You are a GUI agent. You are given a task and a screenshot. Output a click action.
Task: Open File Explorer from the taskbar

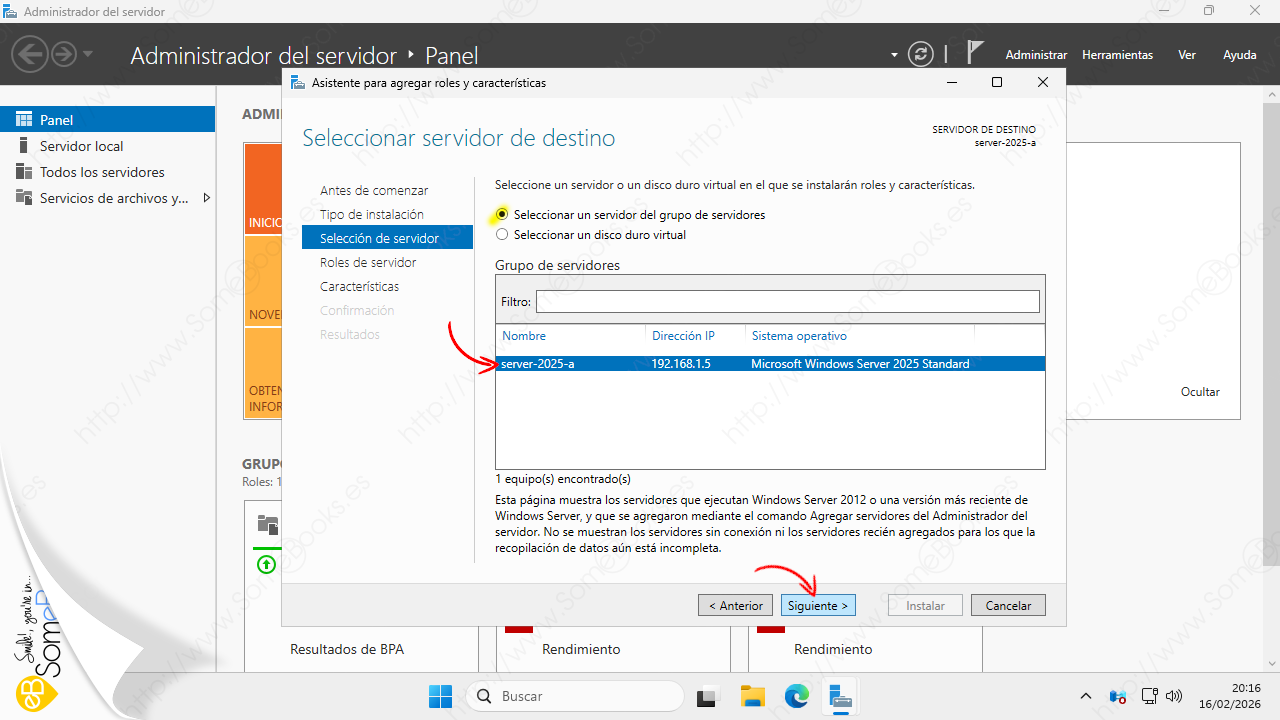click(x=752, y=696)
